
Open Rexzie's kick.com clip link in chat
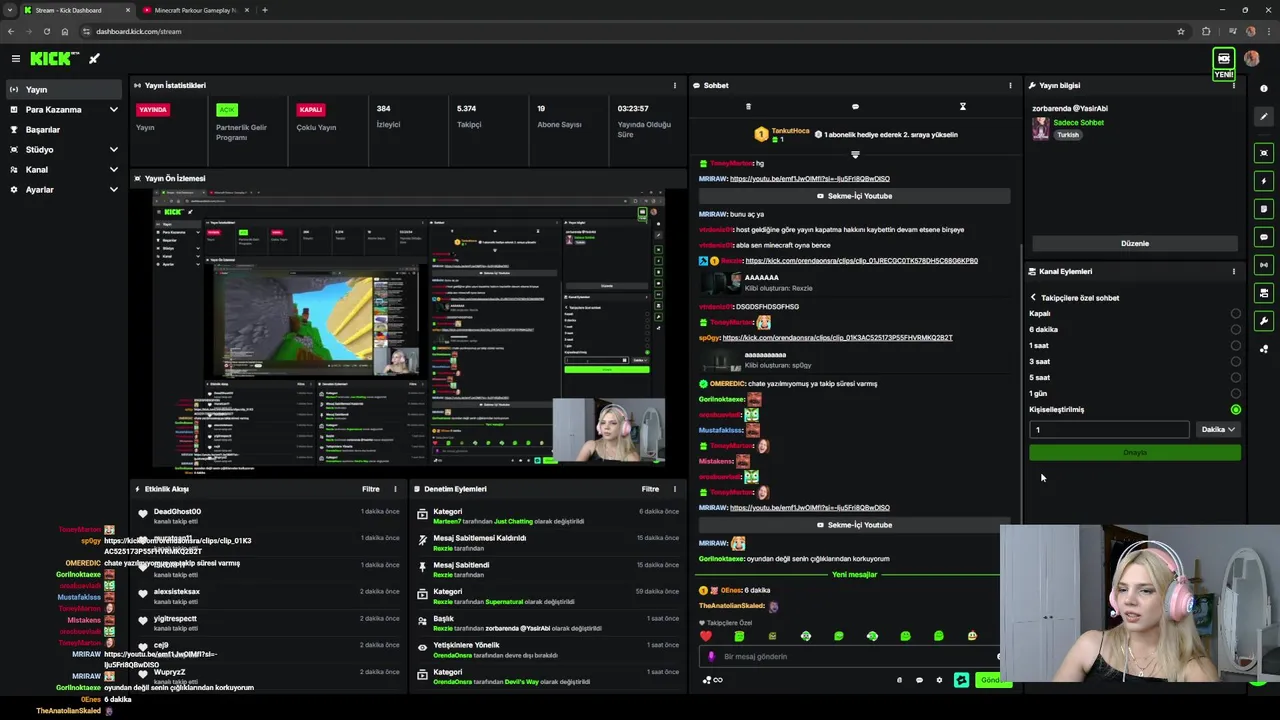[x=860, y=260]
